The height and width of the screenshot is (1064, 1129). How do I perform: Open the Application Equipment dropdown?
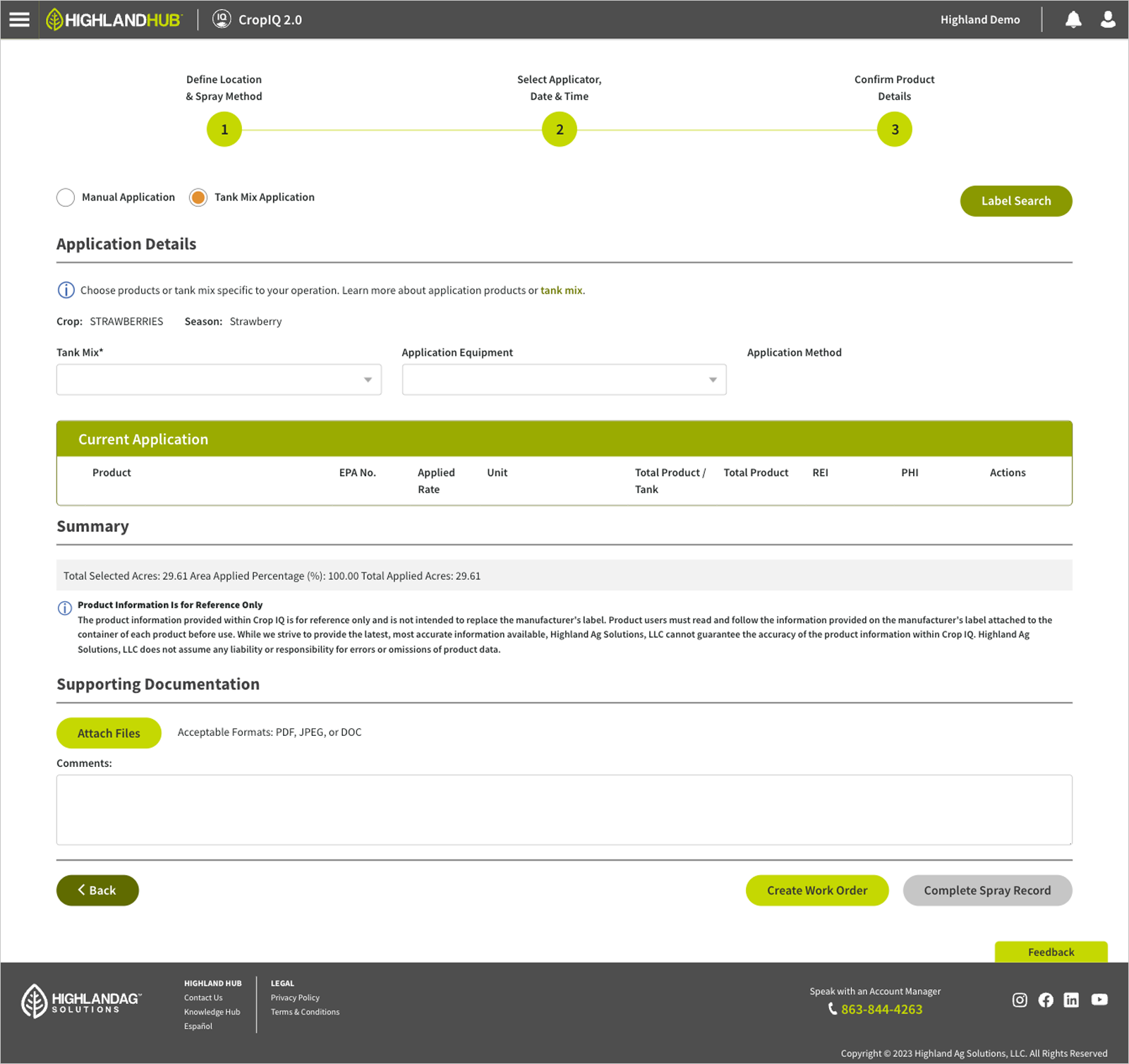coord(564,380)
